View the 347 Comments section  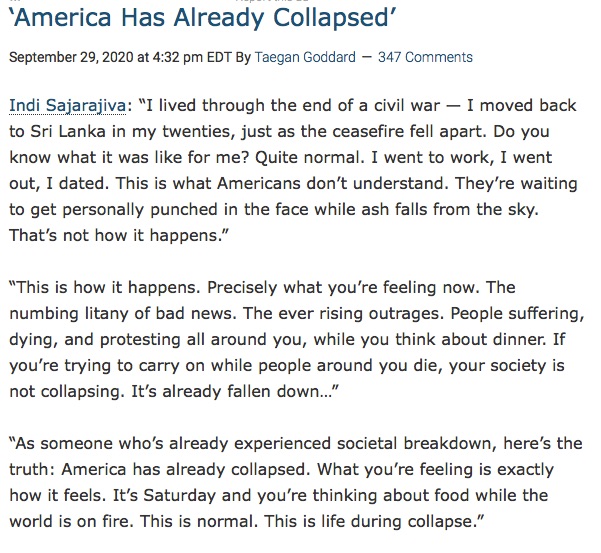click(425, 57)
